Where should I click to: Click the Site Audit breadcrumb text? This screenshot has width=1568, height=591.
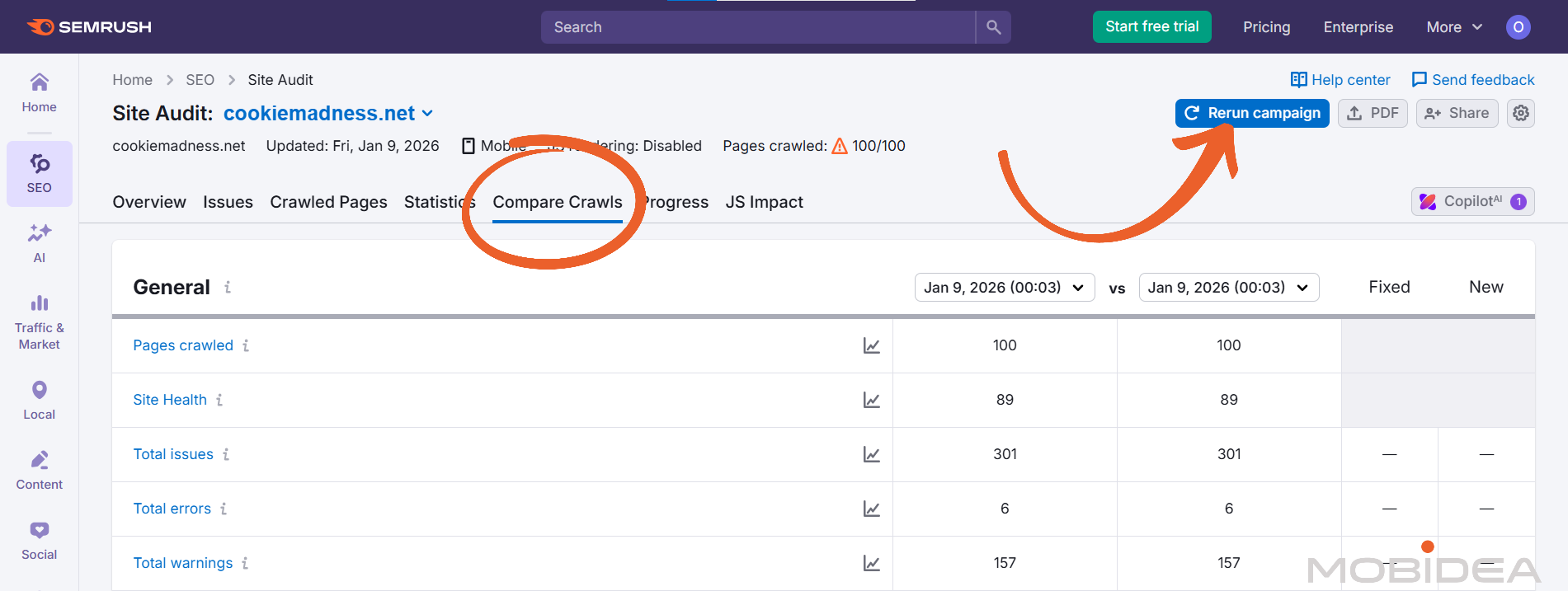tap(280, 80)
